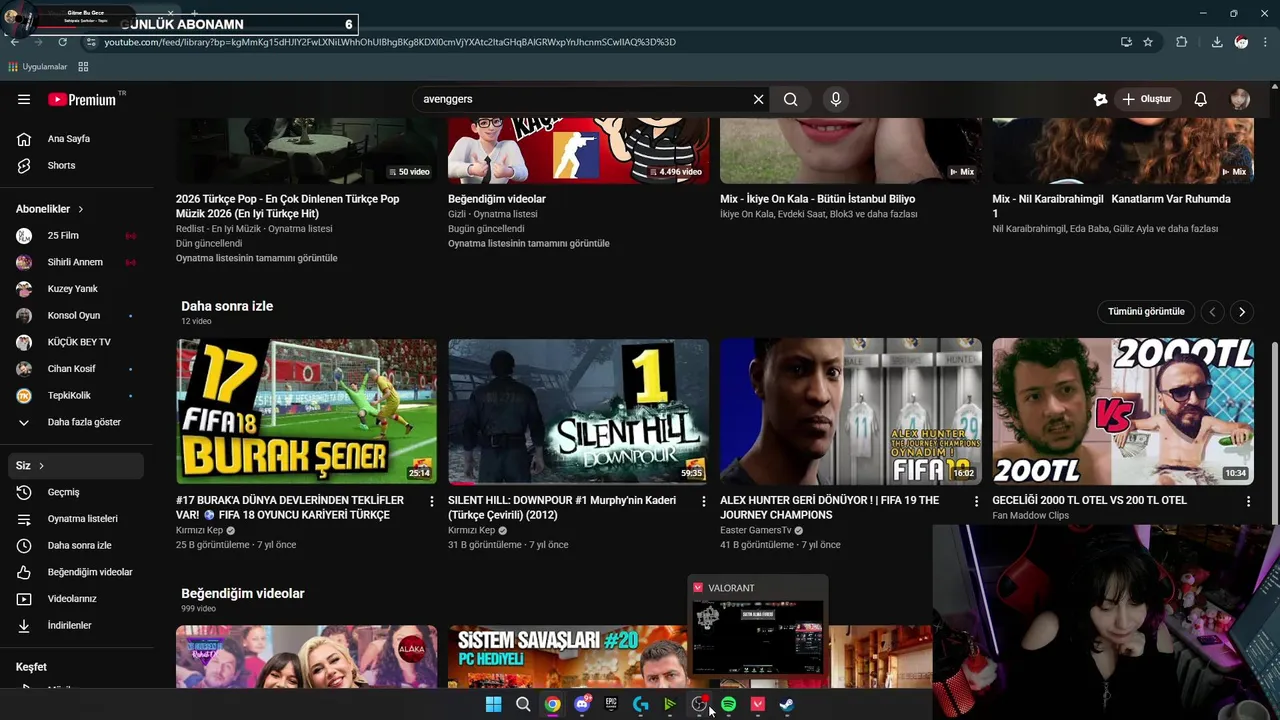
Task: Open Windows Start menu on taskbar
Action: (x=493, y=704)
